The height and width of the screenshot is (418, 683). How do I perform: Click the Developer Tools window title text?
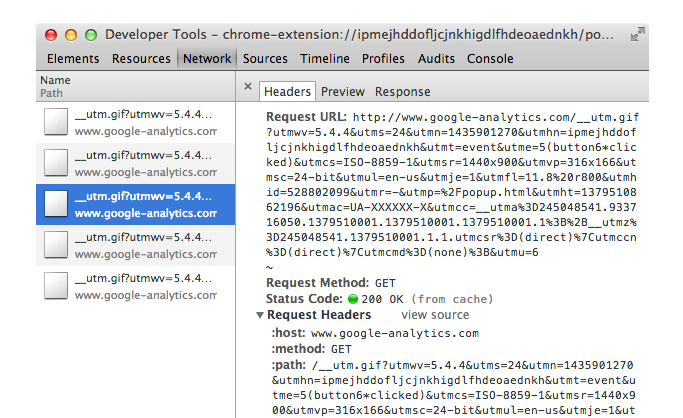pos(359,34)
